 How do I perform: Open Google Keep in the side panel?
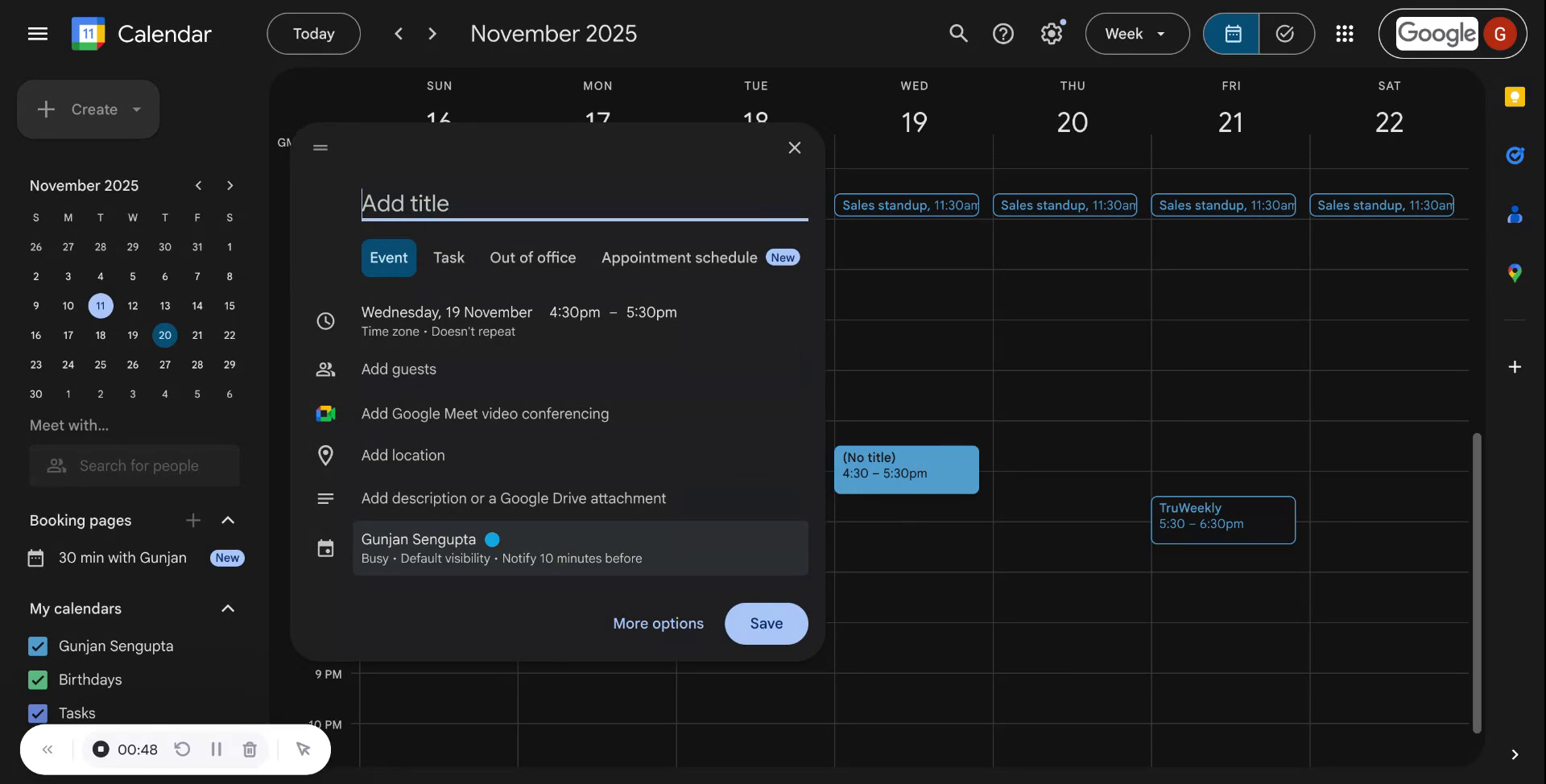coord(1515,97)
